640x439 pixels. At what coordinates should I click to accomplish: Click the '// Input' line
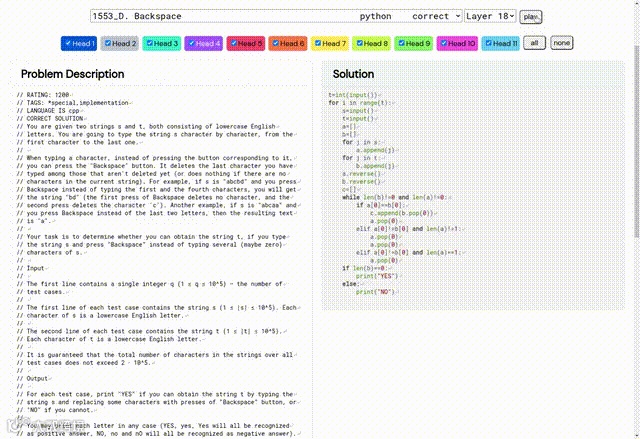pyautogui.click(x=30, y=268)
